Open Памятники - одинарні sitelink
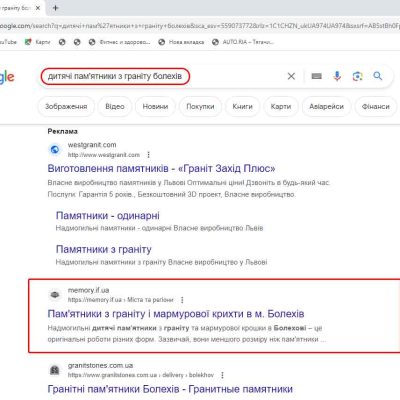 click(107, 216)
